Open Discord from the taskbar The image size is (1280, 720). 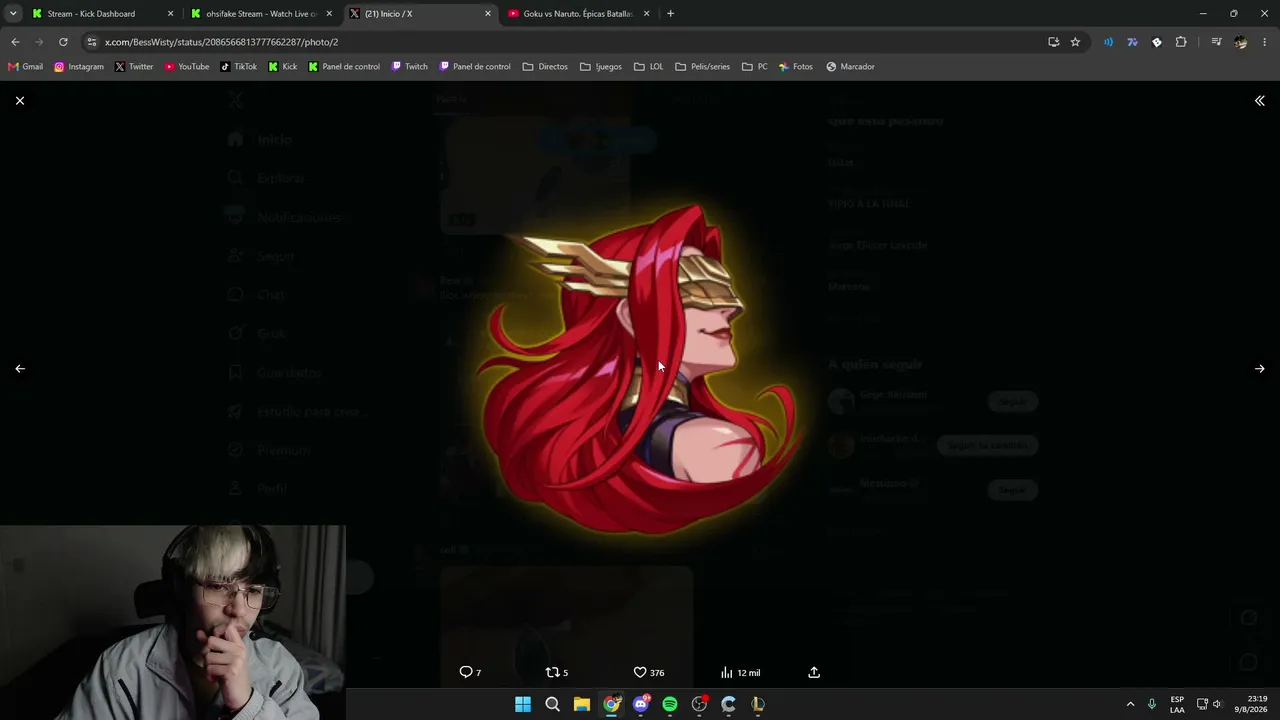coord(641,704)
